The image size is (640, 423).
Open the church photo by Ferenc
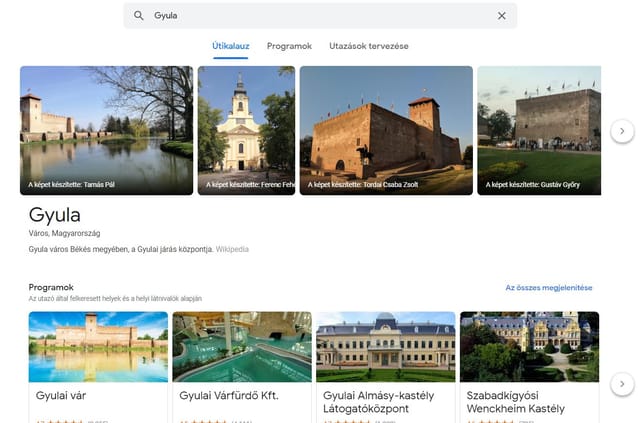tap(247, 130)
